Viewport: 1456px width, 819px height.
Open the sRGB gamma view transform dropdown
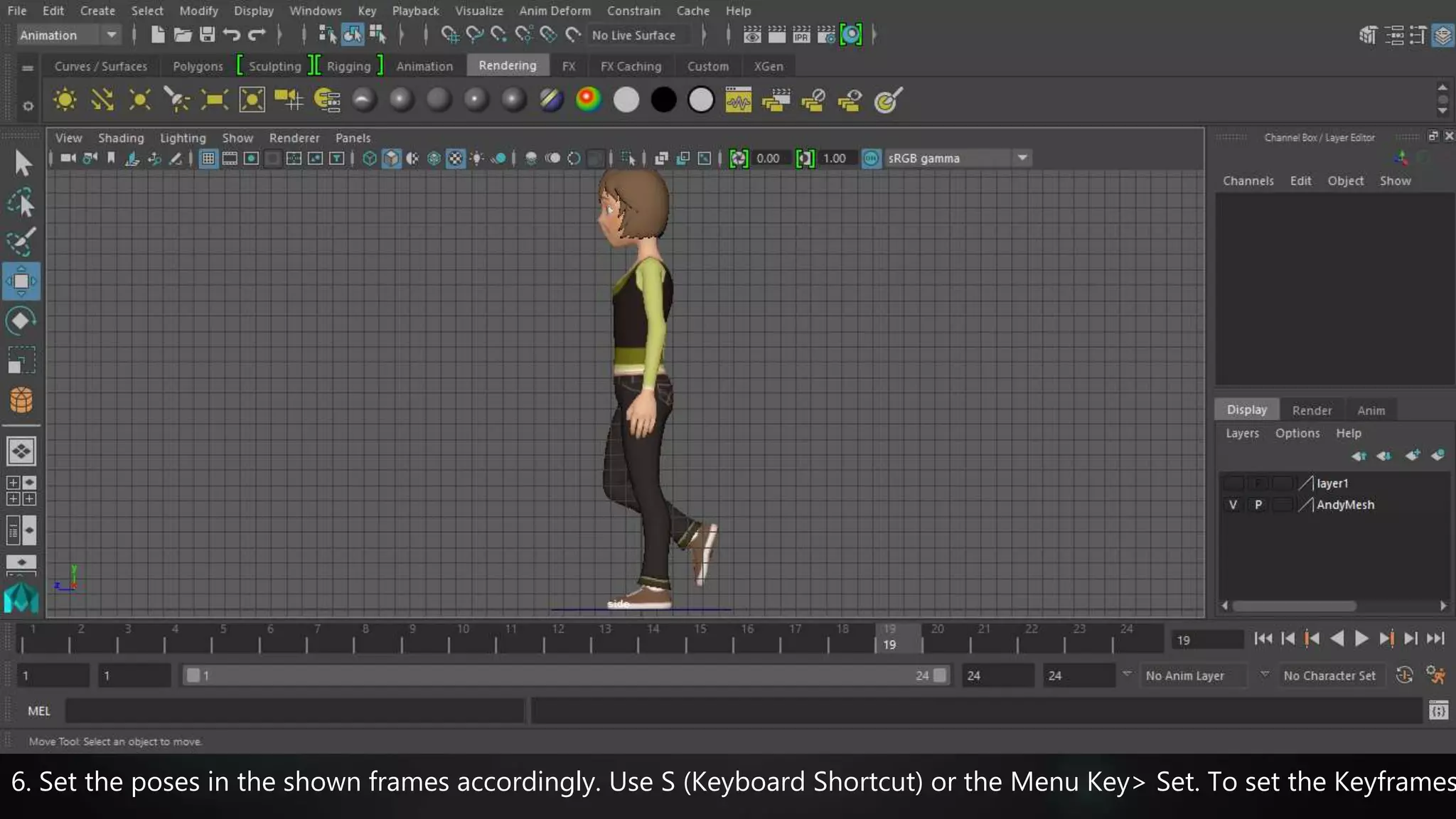tap(1022, 158)
